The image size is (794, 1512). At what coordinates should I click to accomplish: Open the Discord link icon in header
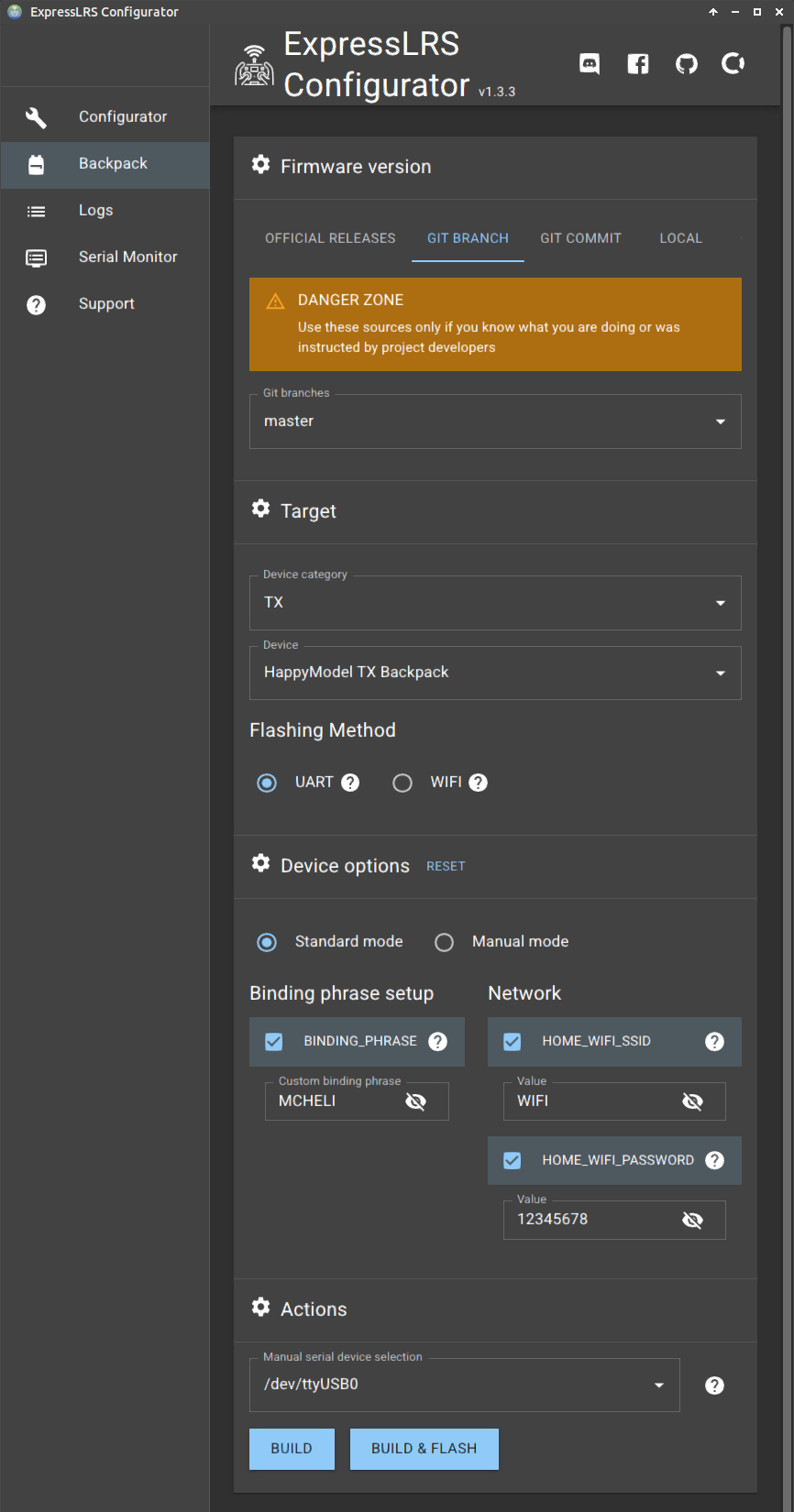[x=590, y=64]
